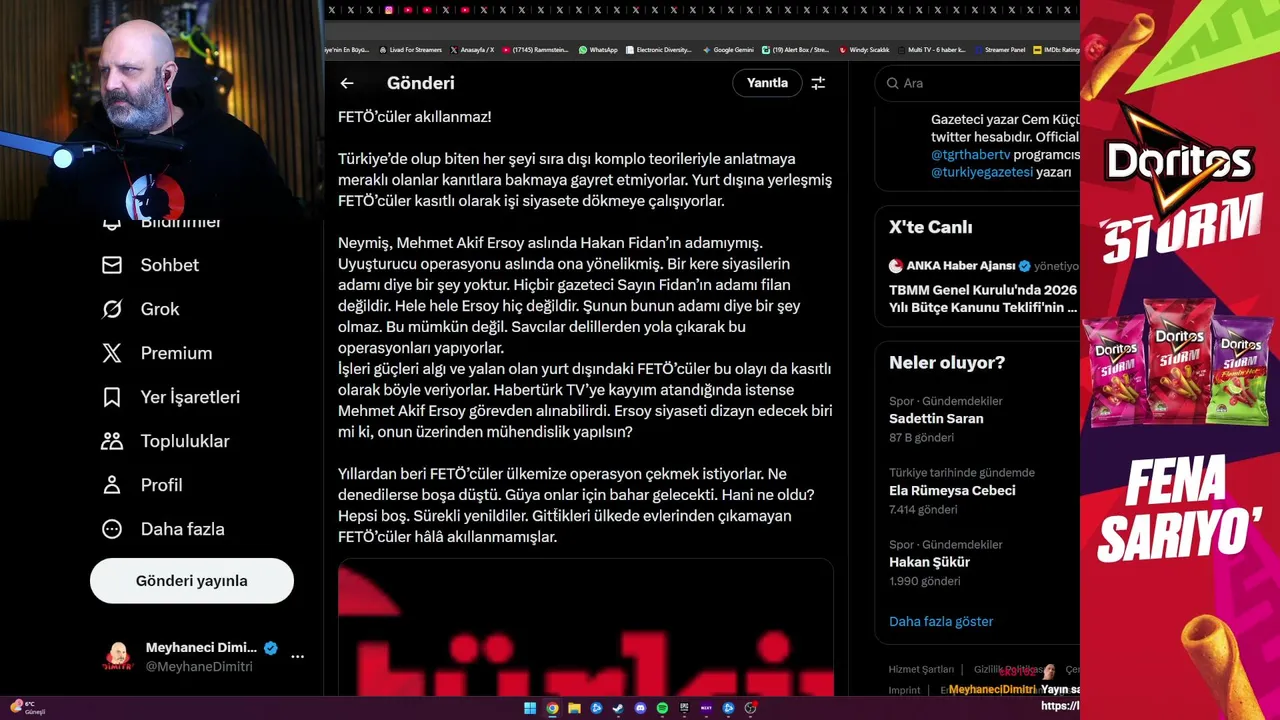Click the Doritos Storm ad banner
The width and height of the screenshot is (1280, 720).
point(1180,360)
